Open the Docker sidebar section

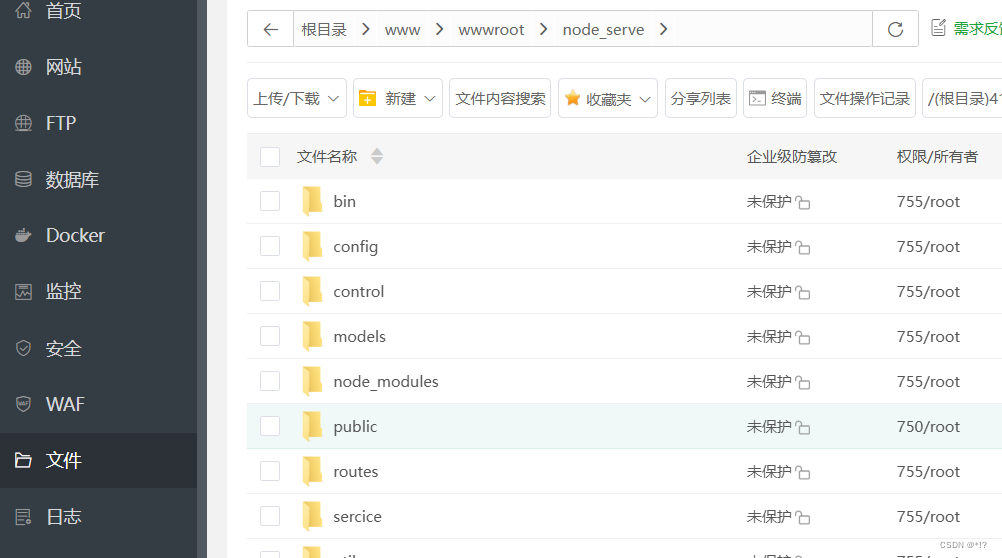[x=98, y=235]
